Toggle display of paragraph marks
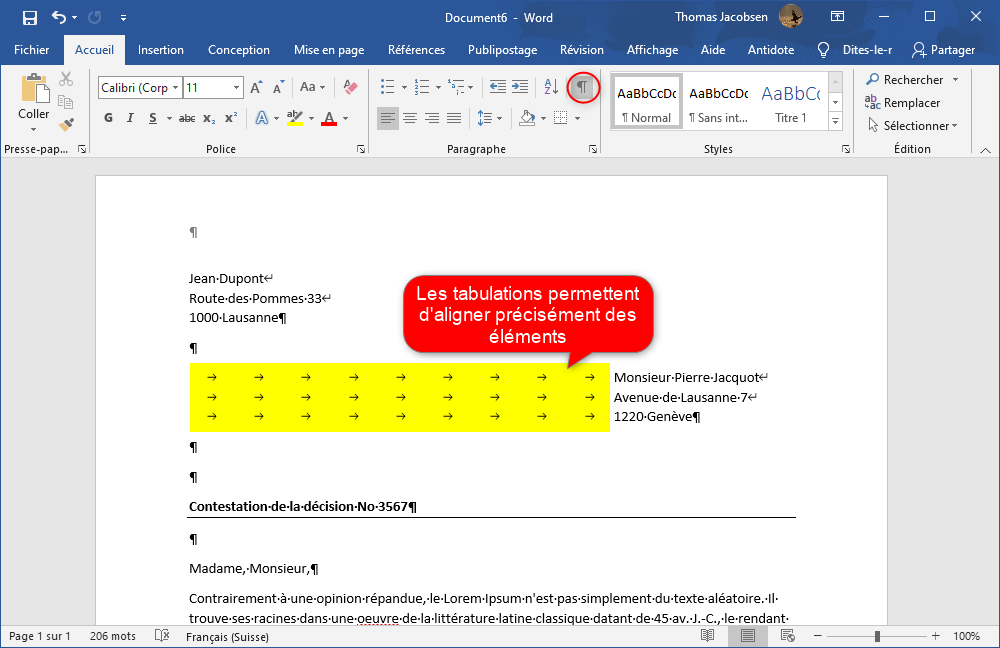The height and width of the screenshot is (648, 1000). 582,87
